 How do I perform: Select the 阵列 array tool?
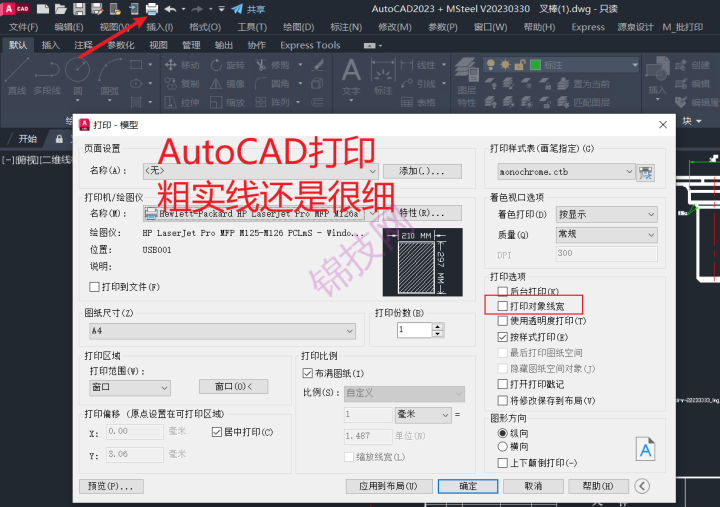pos(273,102)
